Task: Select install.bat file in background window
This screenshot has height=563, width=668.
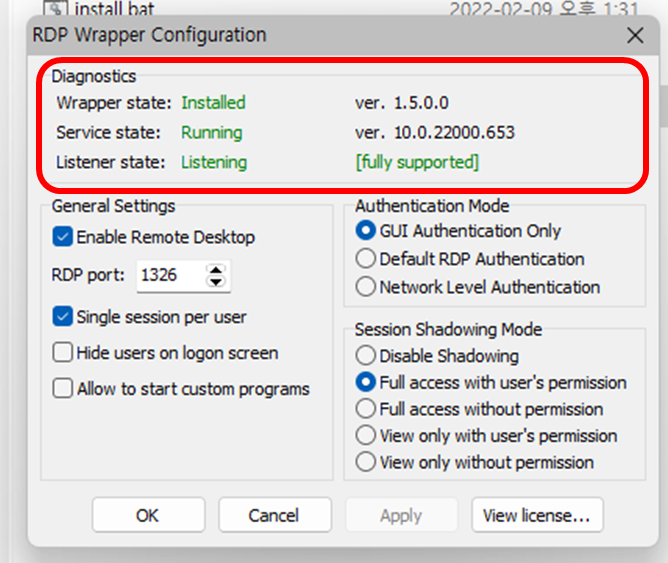Action: [x=114, y=9]
